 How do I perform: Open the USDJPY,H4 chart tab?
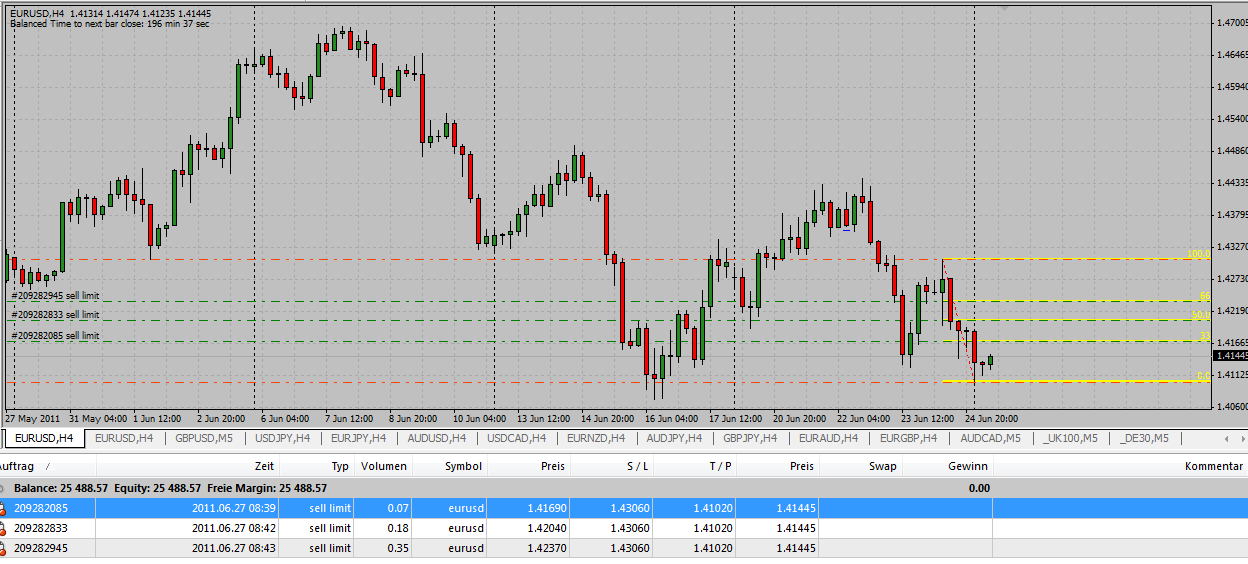pos(283,438)
